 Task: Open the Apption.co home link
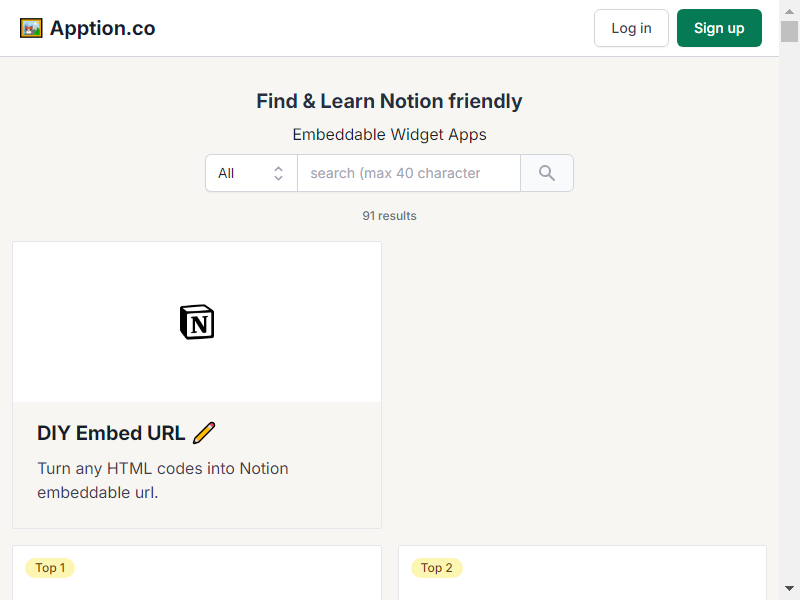88,28
